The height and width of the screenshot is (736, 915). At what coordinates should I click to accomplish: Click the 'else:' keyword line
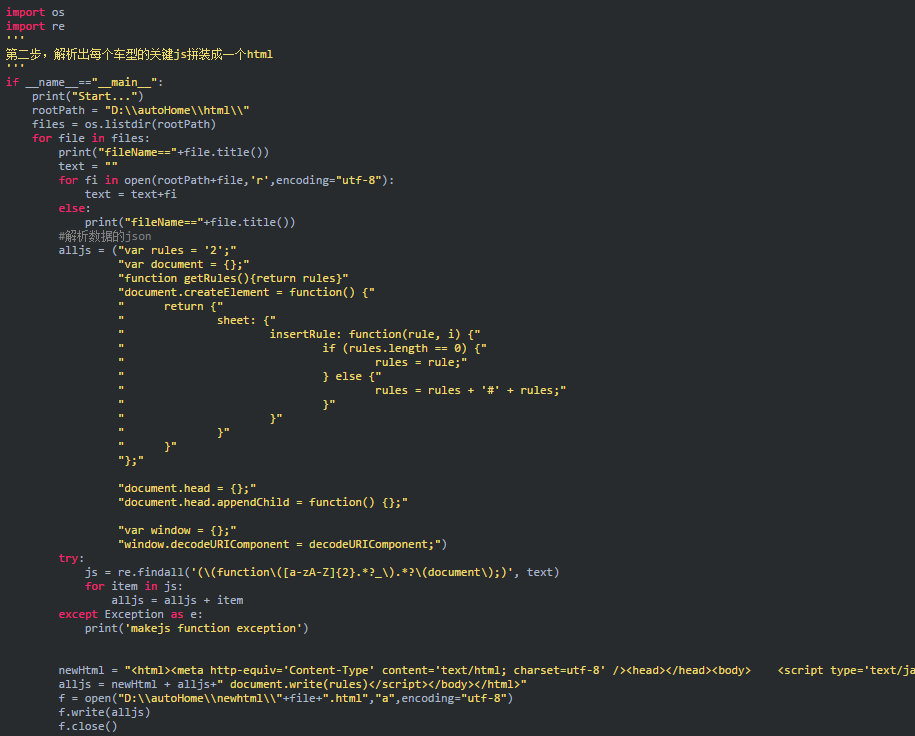click(x=74, y=208)
